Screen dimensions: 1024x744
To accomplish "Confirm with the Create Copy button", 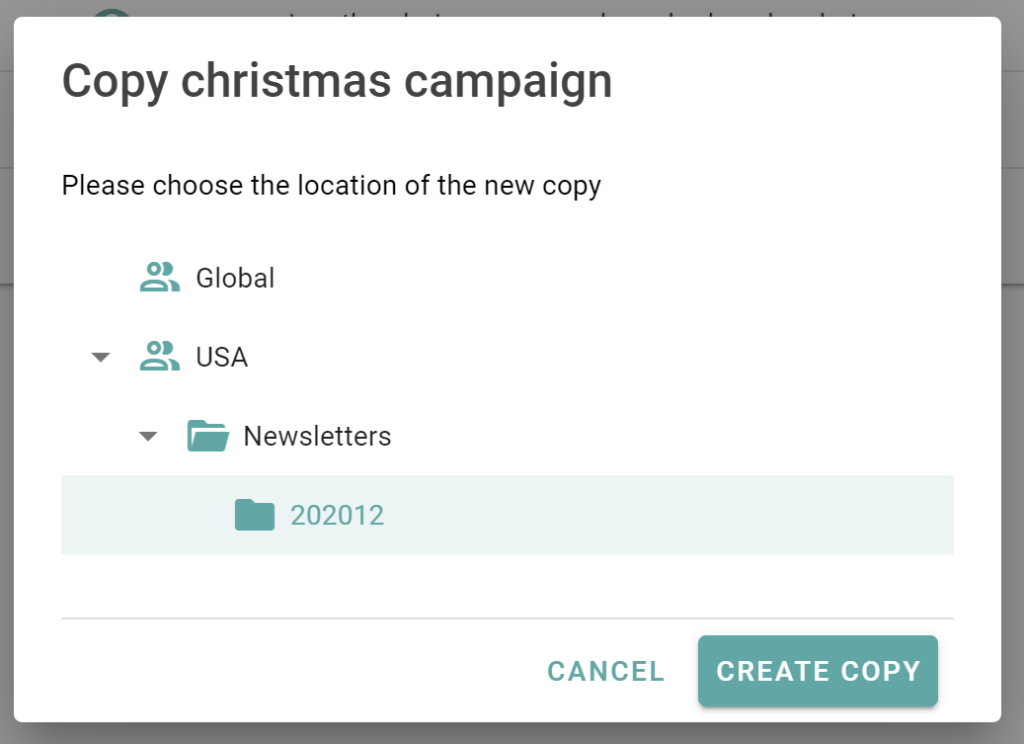I will (818, 671).
